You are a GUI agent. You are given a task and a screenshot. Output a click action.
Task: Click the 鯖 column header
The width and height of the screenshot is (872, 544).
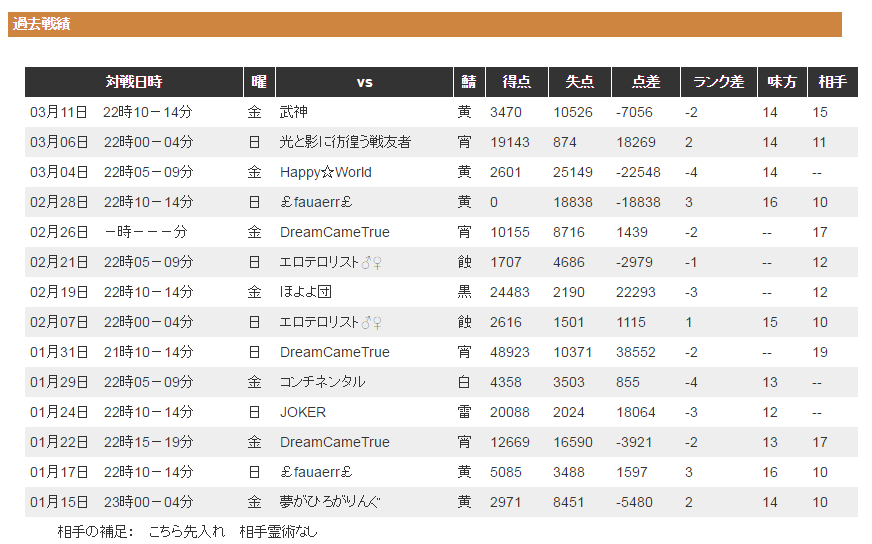point(469,82)
